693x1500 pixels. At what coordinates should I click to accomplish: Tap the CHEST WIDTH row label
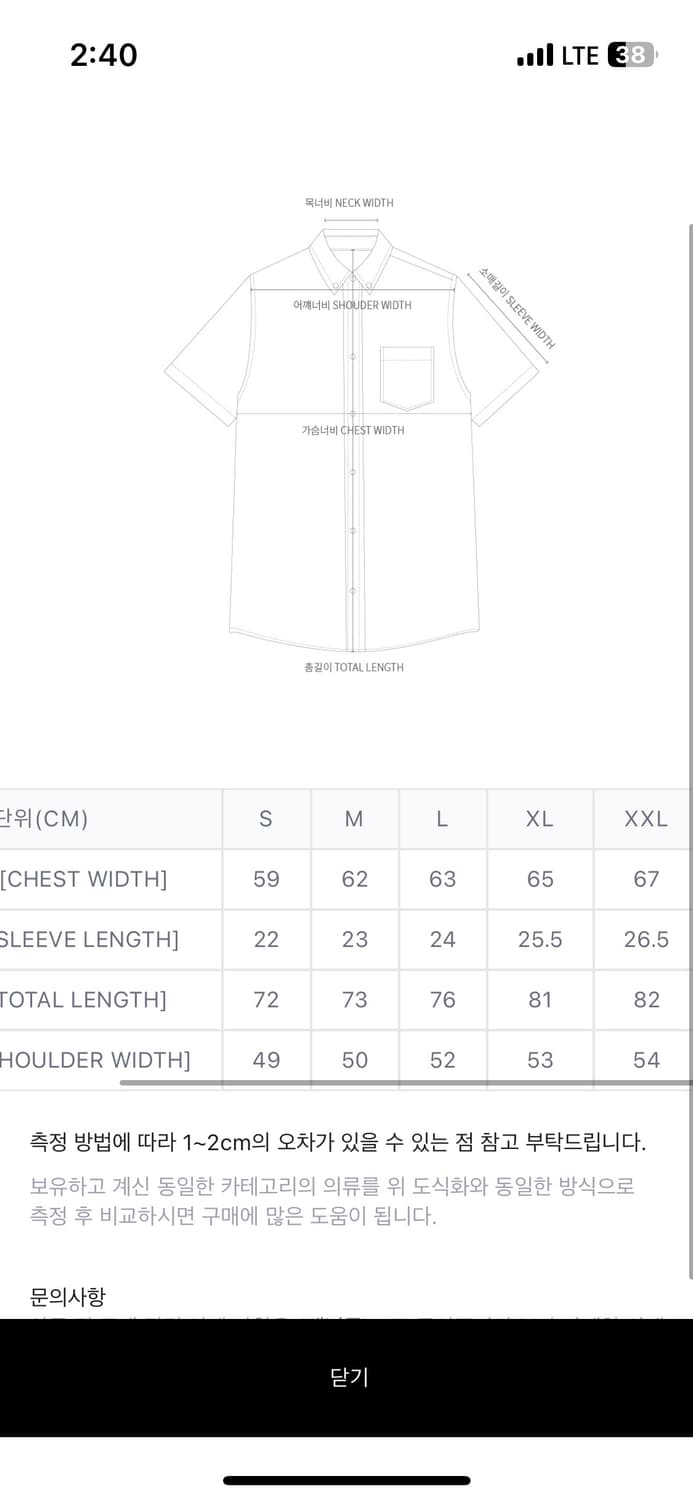pyautogui.click(x=84, y=879)
